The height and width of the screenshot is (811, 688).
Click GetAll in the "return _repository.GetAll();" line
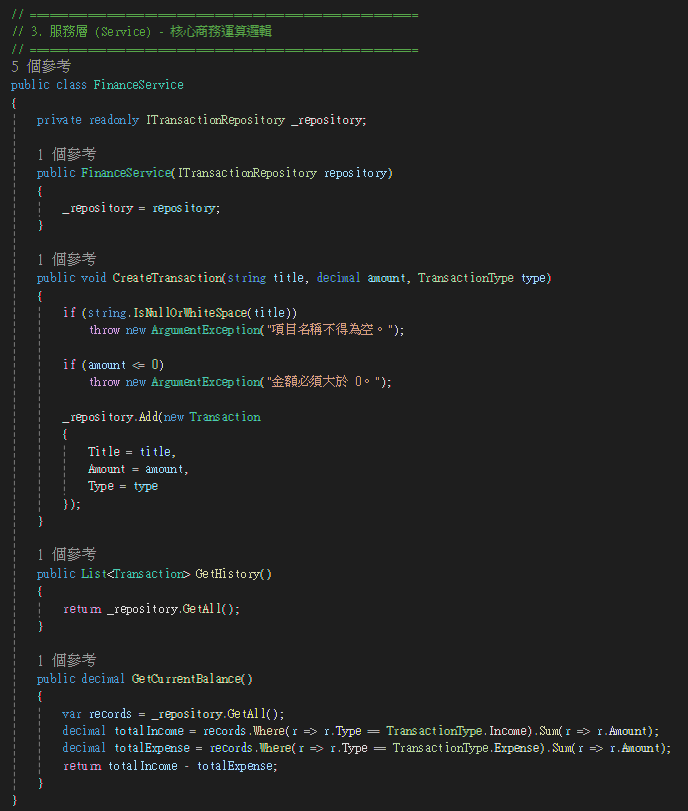click(202, 609)
